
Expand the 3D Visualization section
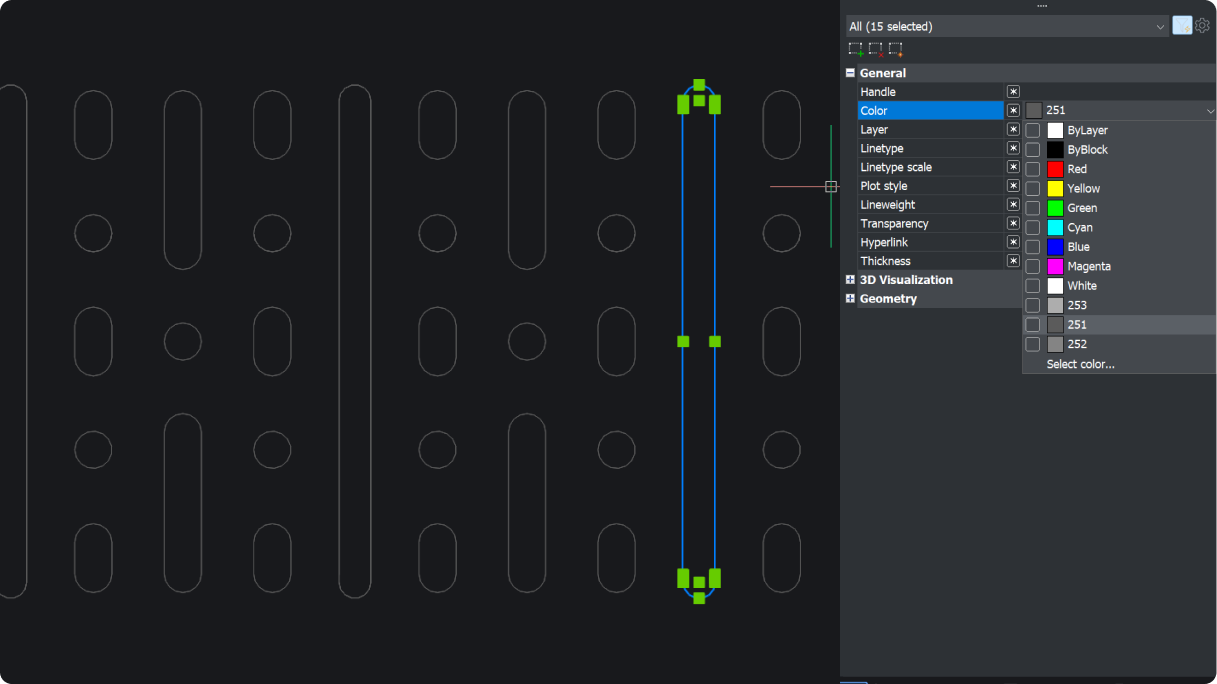pyautogui.click(x=849, y=280)
